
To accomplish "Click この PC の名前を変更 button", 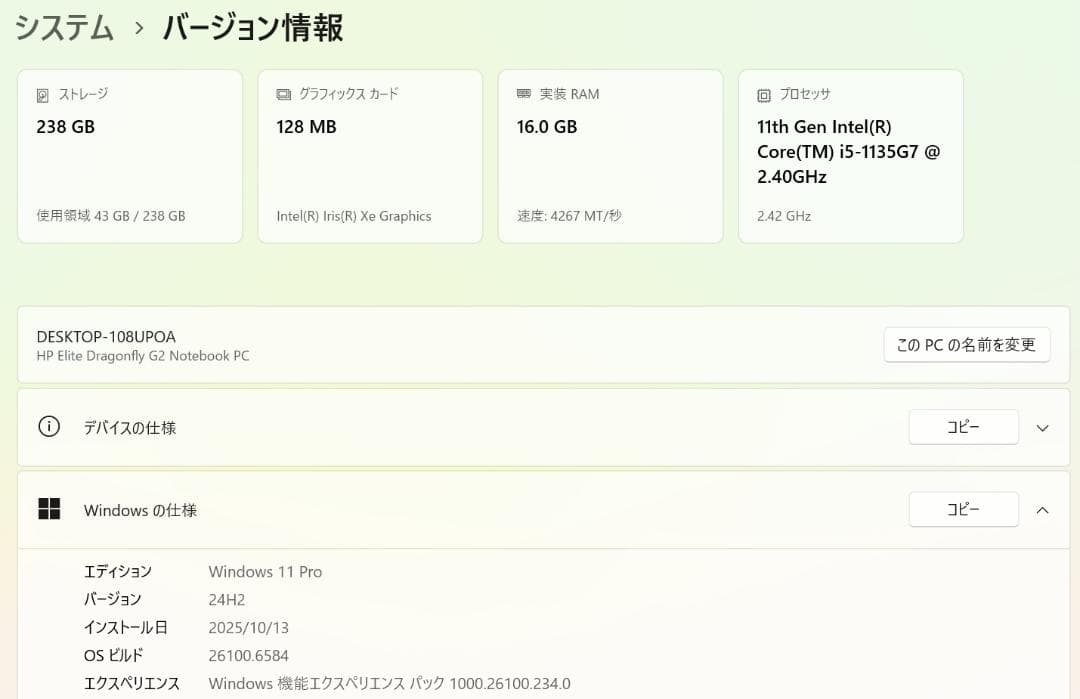I will pos(966,344).
